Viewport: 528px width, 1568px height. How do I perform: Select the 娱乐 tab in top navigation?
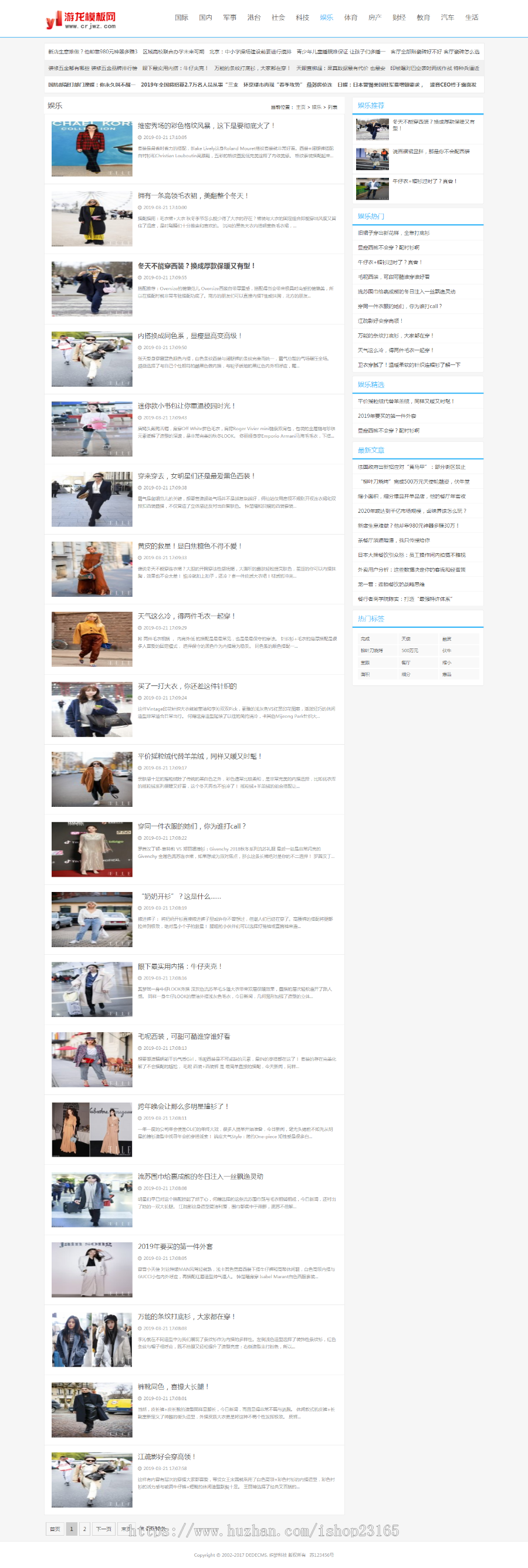327,18
